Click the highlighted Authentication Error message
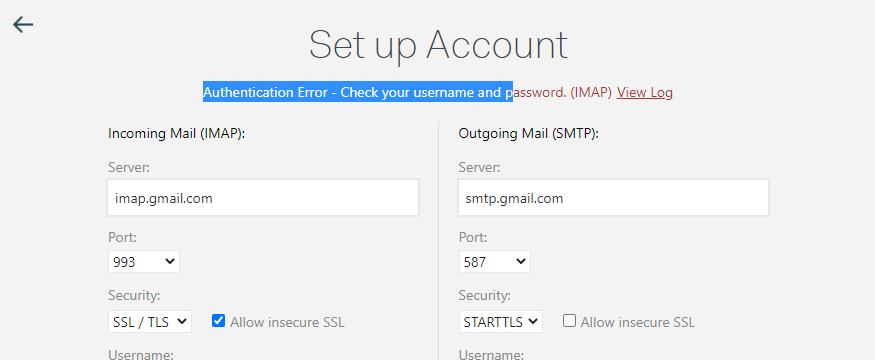This screenshot has height=360, width=875. click(358, 93)
